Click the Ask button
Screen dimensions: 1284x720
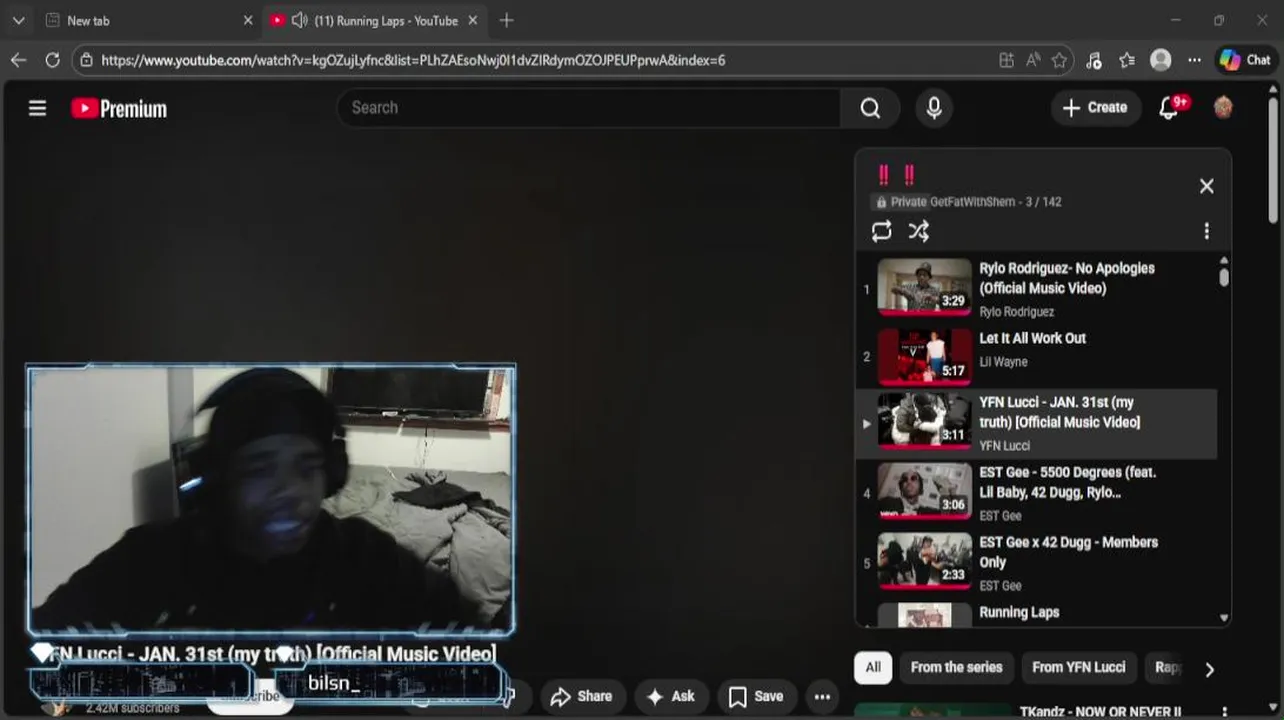671,696
